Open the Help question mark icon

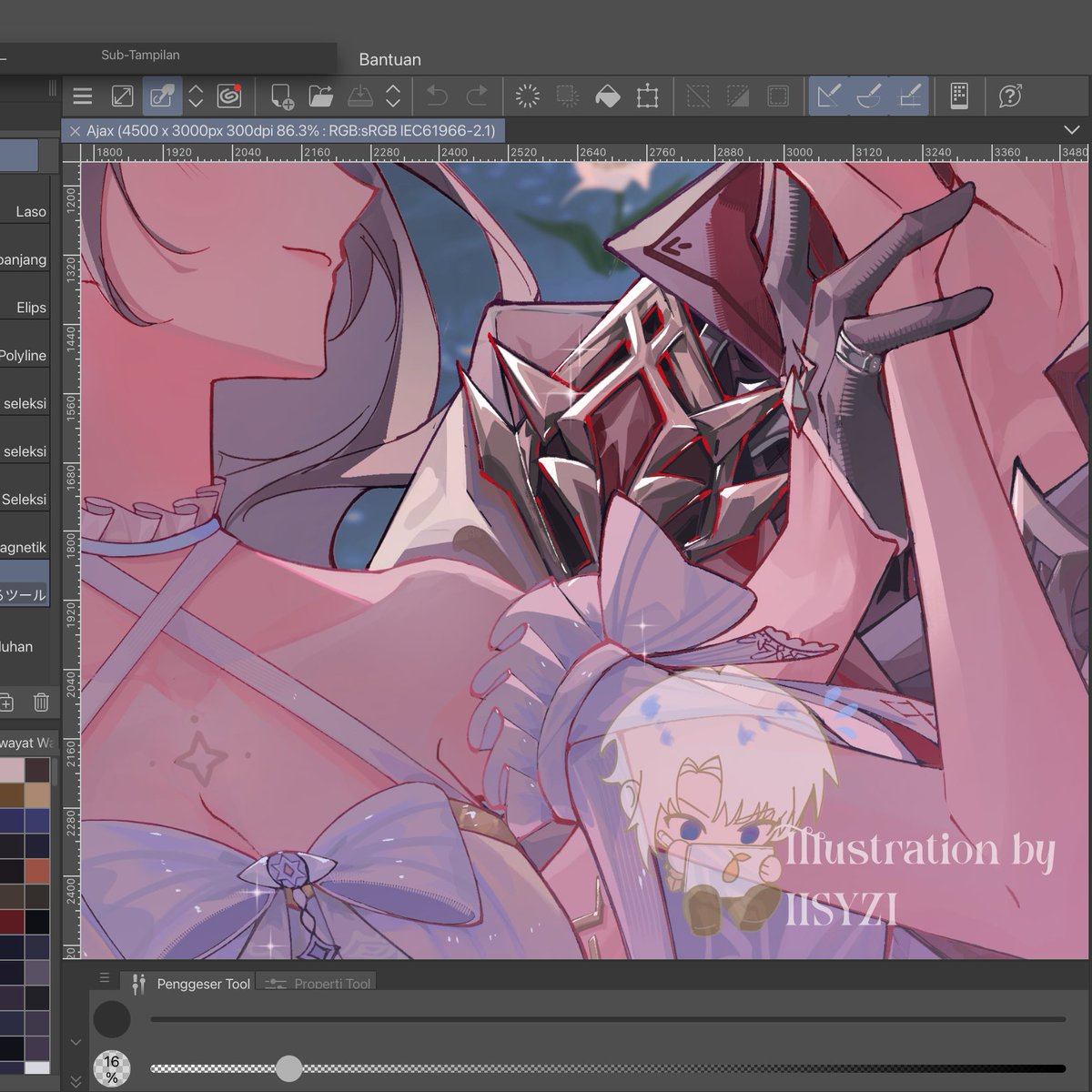[x=1009, y=96]
